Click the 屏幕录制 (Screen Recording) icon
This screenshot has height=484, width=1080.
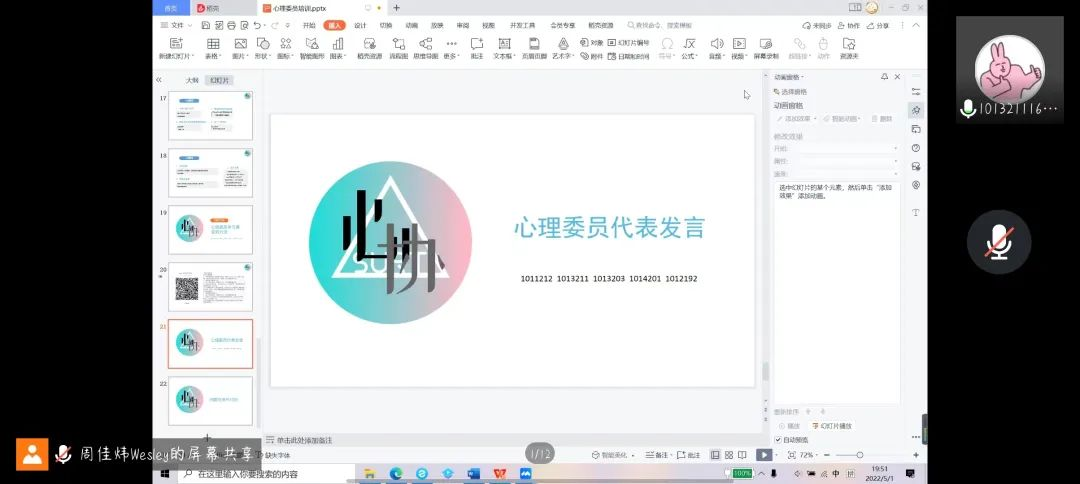[x=766, y=44]
